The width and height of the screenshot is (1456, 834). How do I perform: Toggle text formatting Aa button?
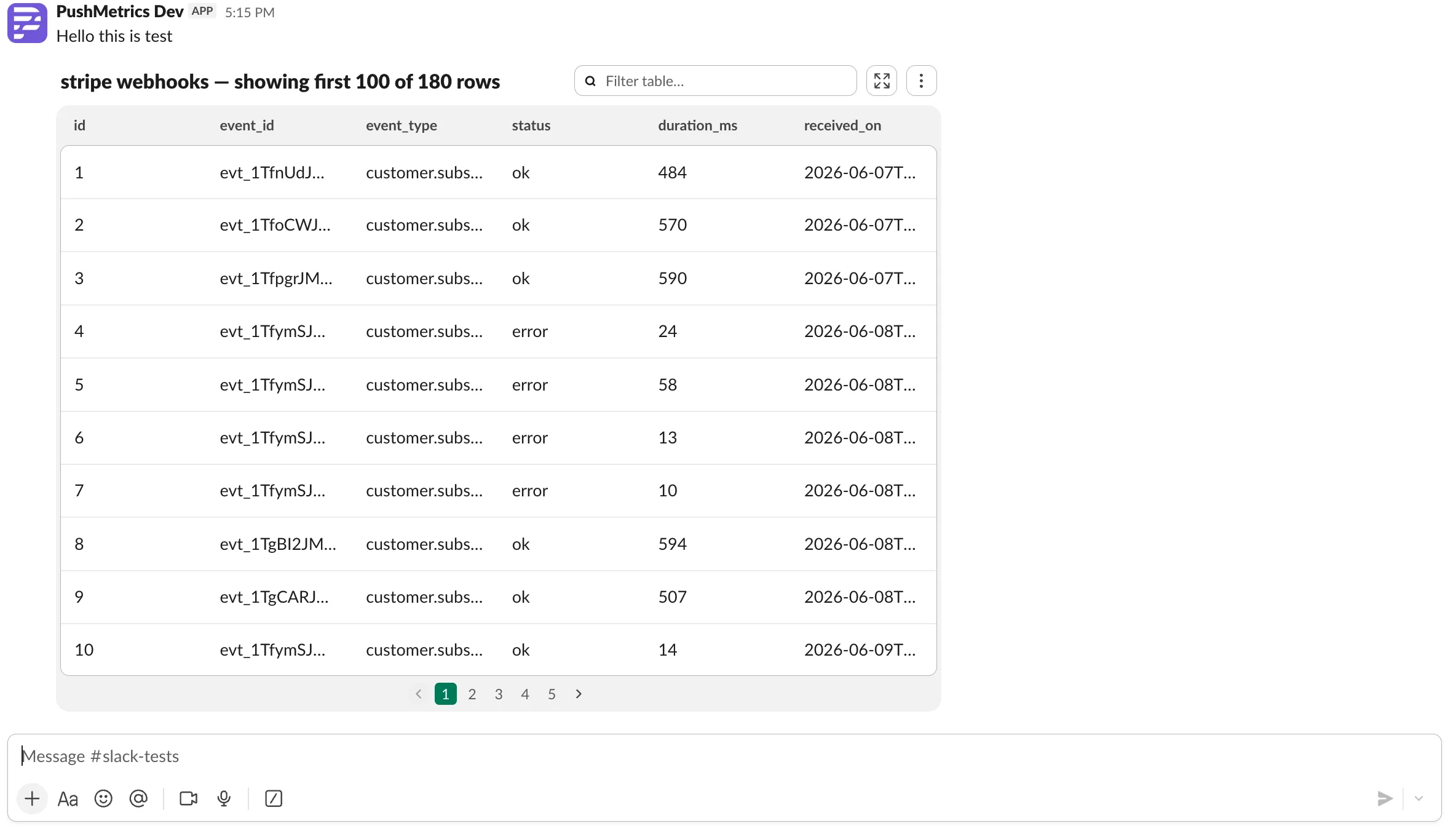[68, 799]
